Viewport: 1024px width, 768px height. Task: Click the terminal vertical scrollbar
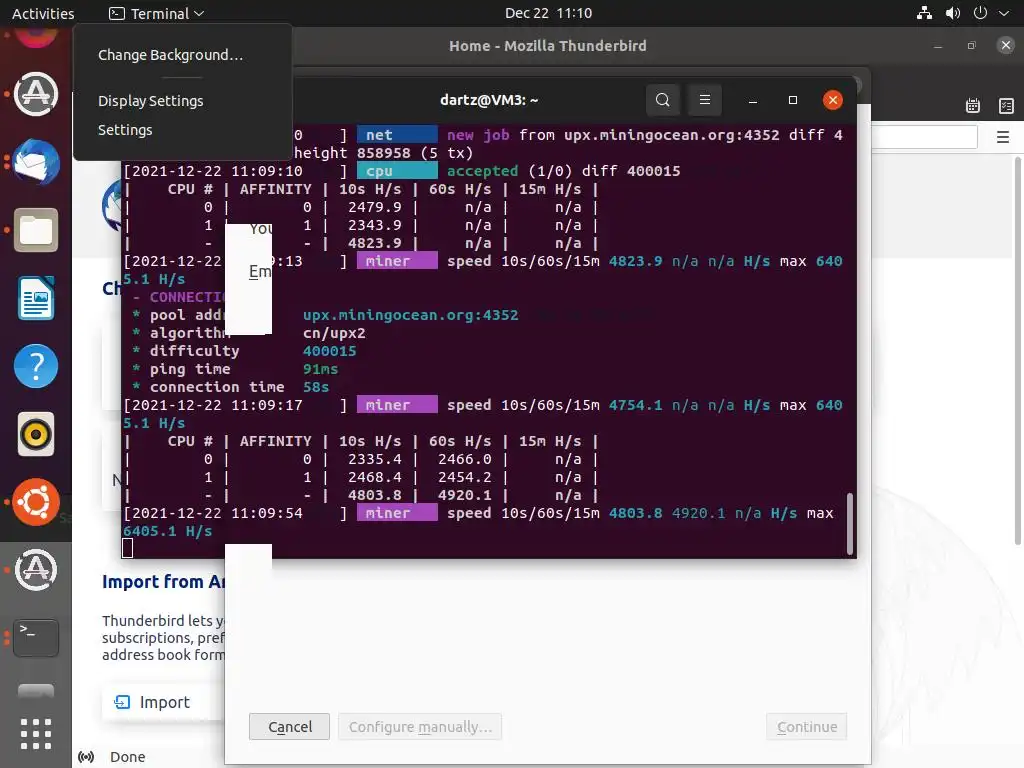pyautogui.click(x=850, y=523)
